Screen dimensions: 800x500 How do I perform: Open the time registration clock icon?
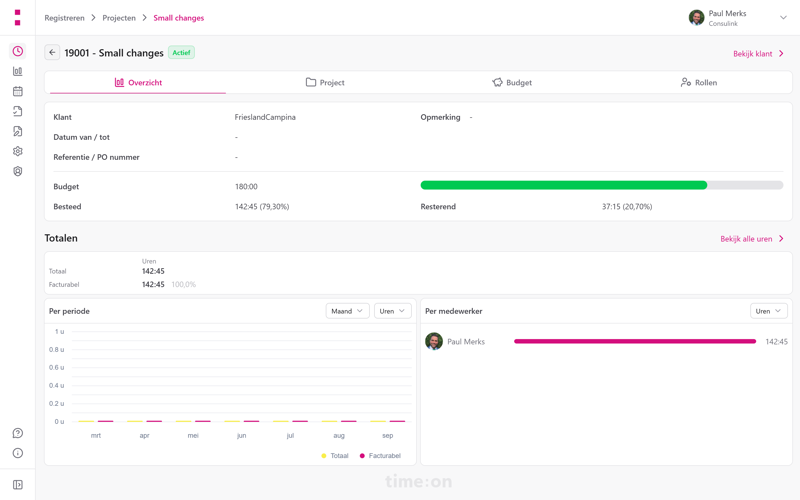pos(17,51)
